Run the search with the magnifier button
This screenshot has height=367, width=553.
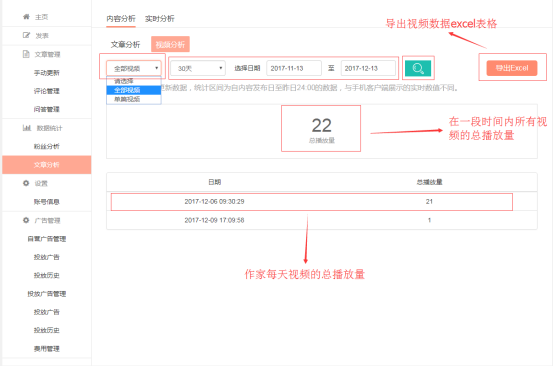pos(418,68)
